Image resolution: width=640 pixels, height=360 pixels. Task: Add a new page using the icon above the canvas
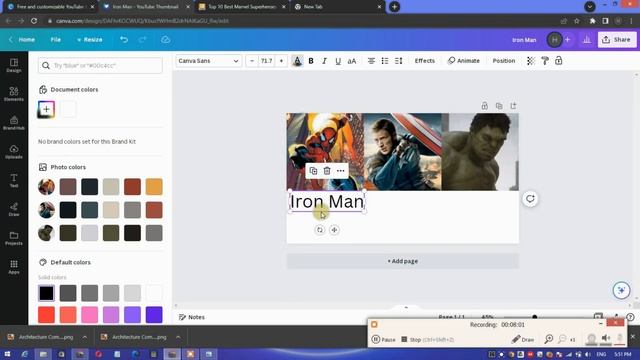click(x=513, y=106)
